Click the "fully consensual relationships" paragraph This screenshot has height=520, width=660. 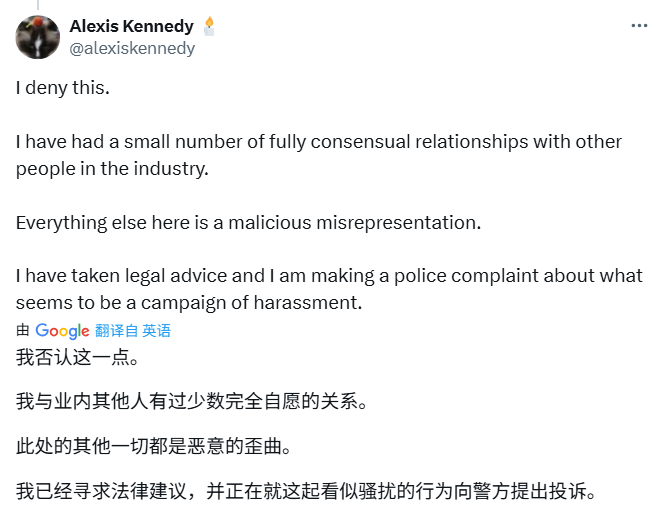tap(318, 141)
